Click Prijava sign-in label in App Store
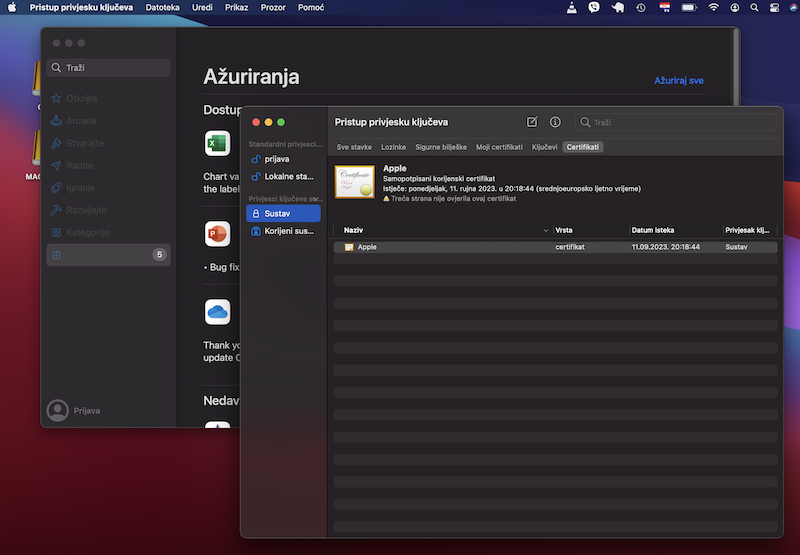Image resolution: width=800 pixels, height=555 pixels. coord(87,411)
